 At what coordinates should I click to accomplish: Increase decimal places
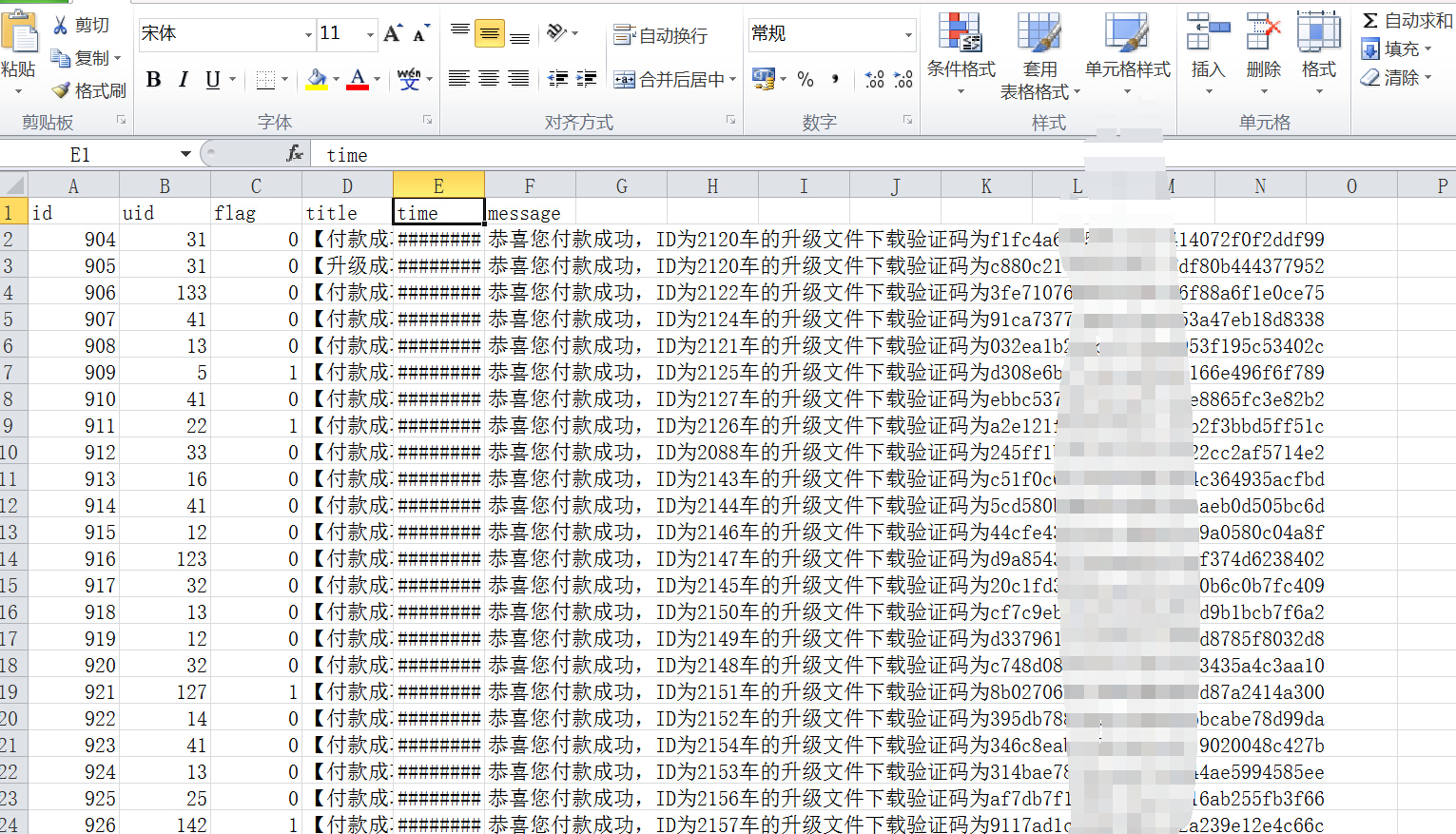[874, 80]
